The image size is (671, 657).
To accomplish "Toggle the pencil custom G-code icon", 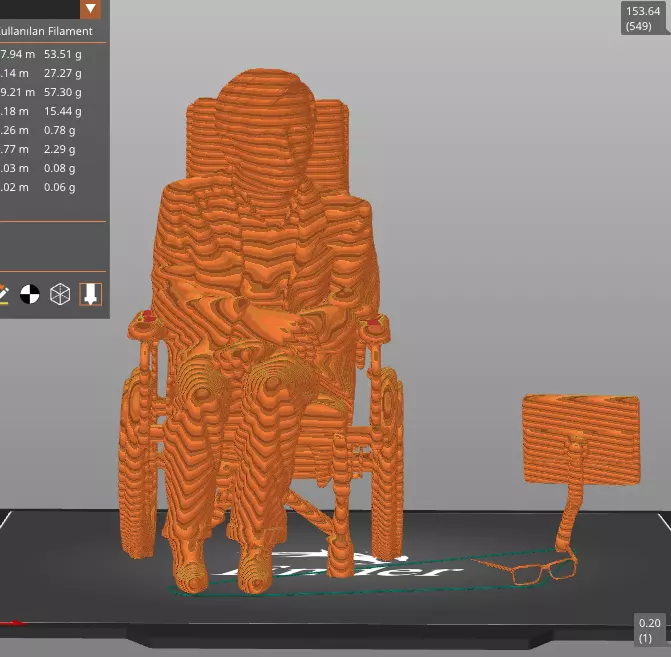I will click(3, 294).
